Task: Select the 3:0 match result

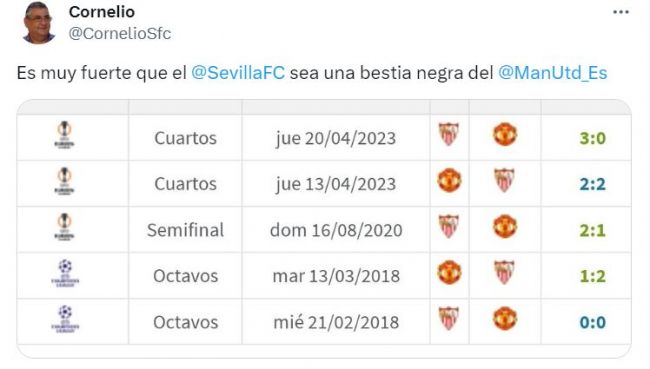Action: pos(592,138)
